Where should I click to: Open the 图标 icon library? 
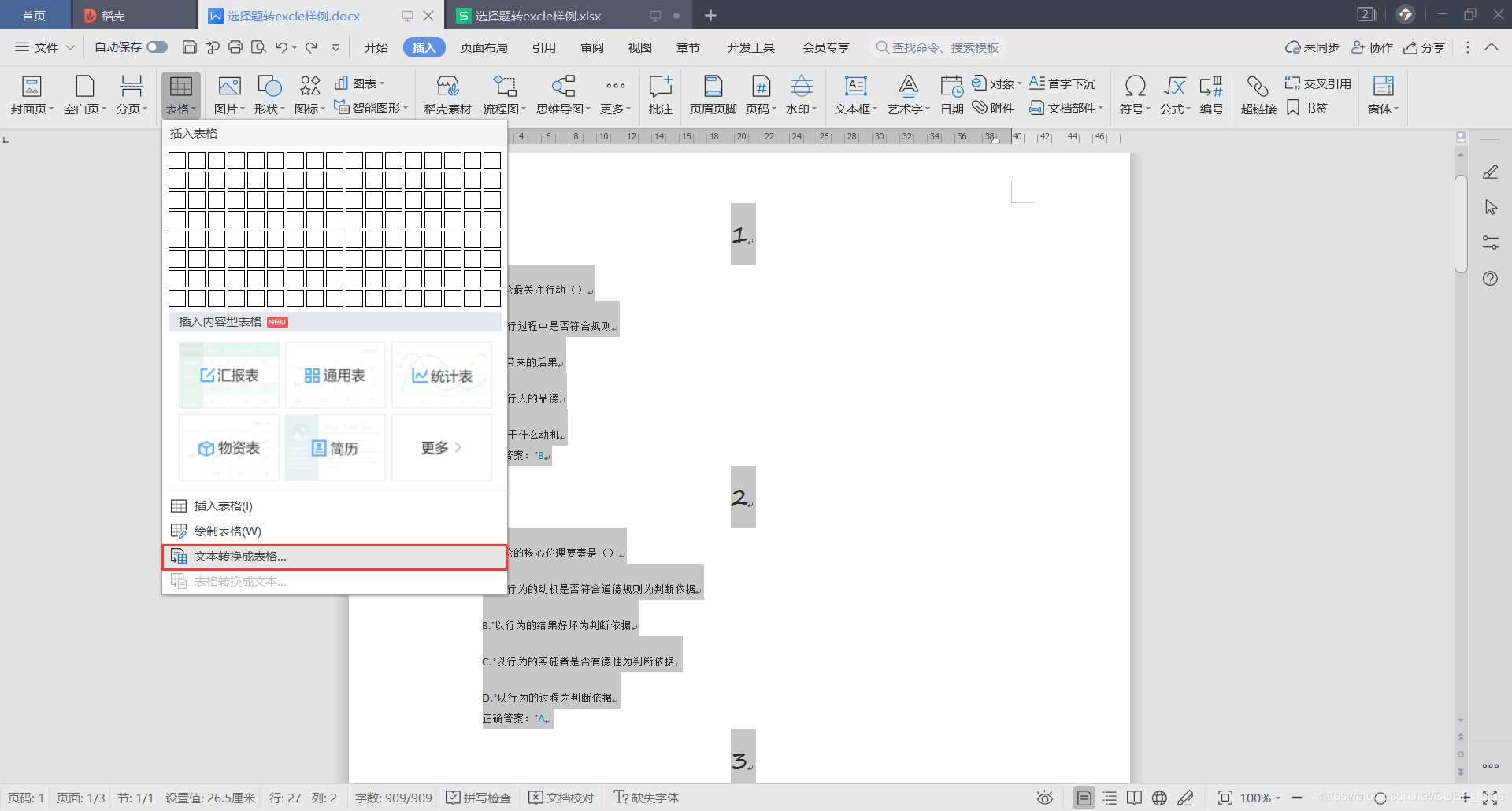(x=309, y=94)
